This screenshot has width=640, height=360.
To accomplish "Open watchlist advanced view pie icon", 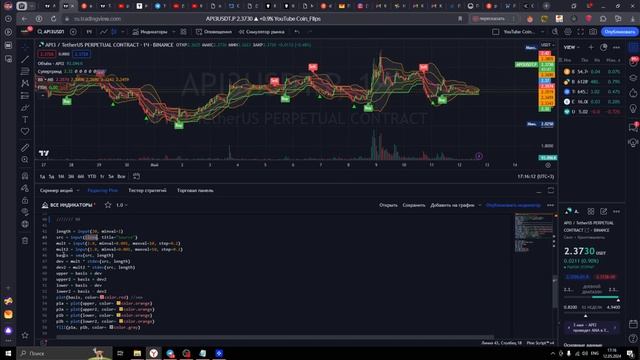I will (604, 47).
